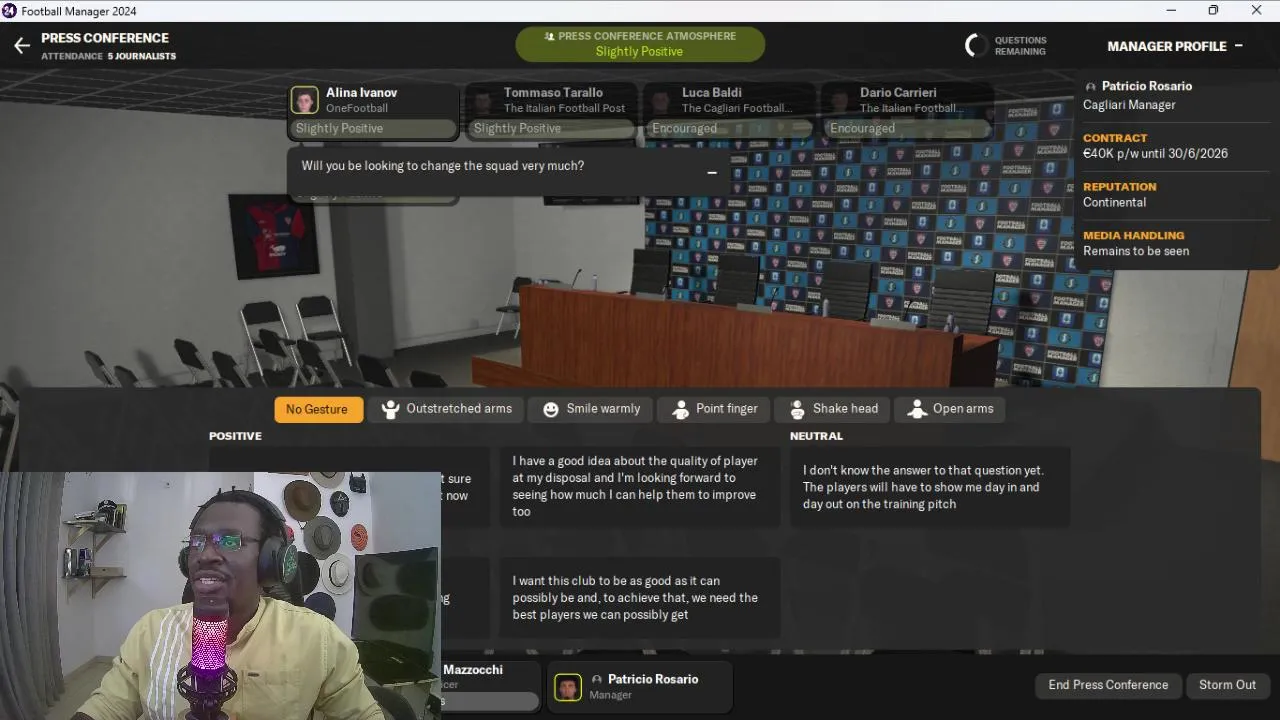
Task: Go back using the arrow beside Press Conference
Action: tap(22, 45)
